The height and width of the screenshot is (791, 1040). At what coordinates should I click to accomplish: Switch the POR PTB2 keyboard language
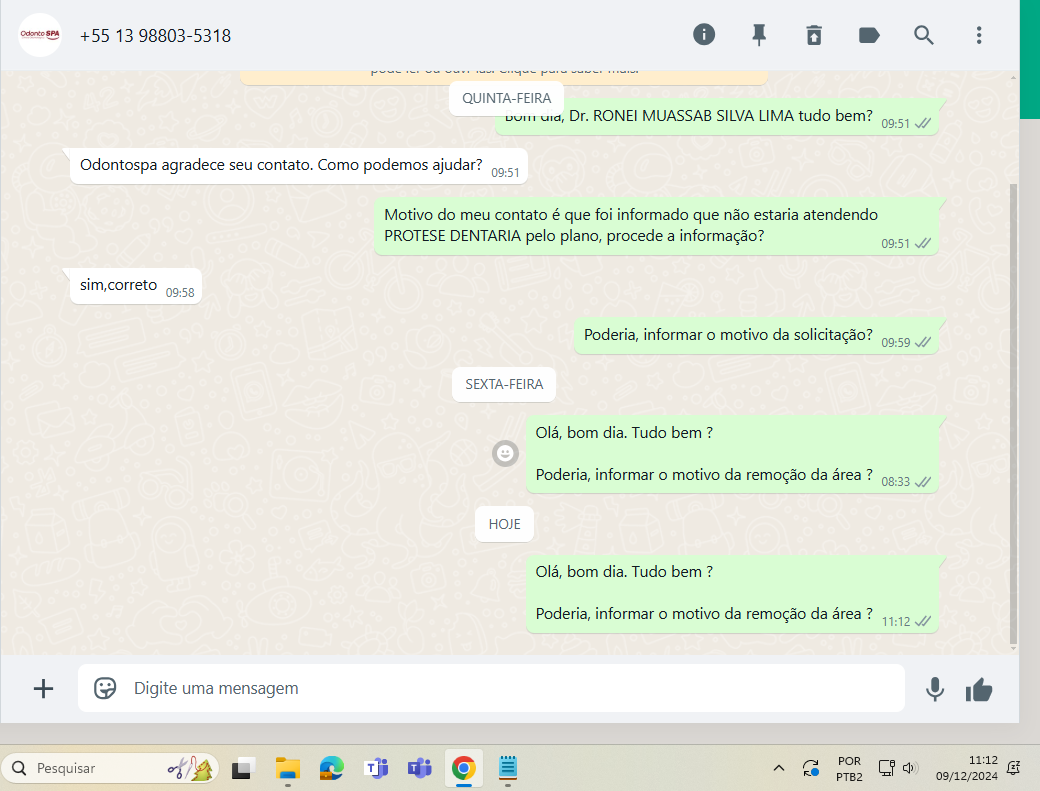[849, 768]
